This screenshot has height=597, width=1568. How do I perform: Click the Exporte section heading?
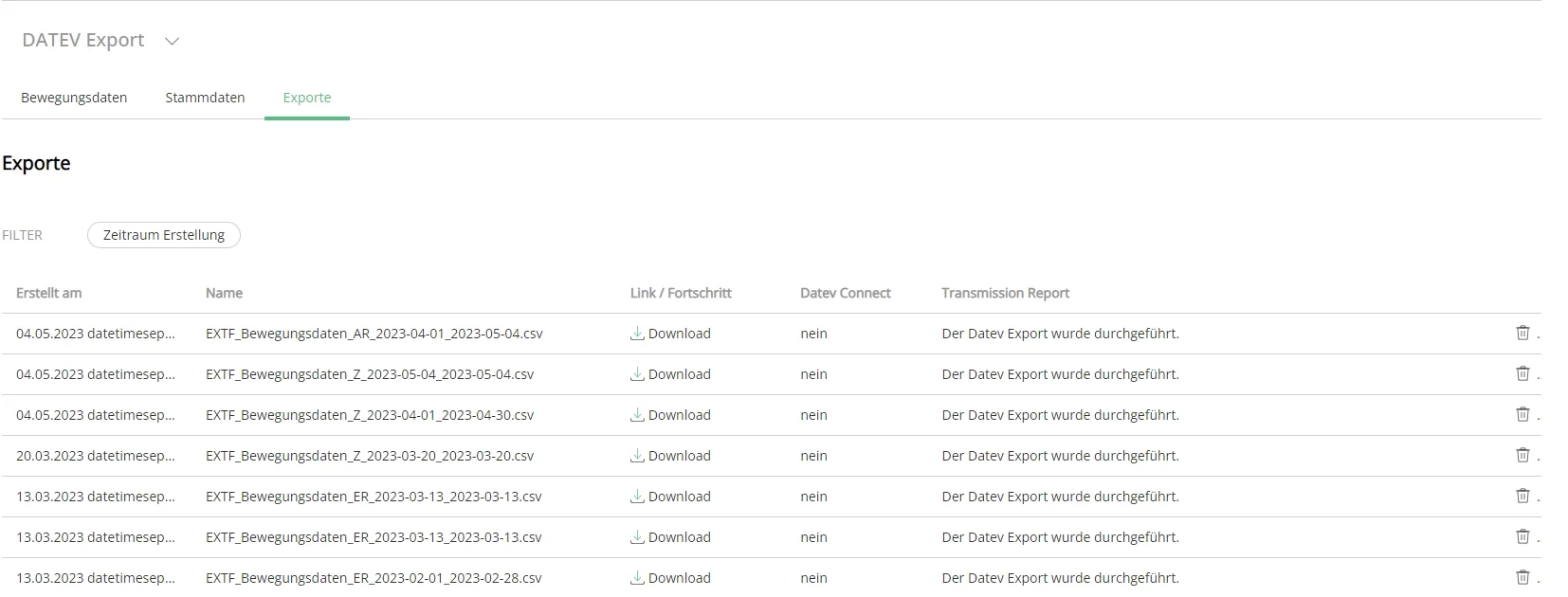tap(36, 163)
